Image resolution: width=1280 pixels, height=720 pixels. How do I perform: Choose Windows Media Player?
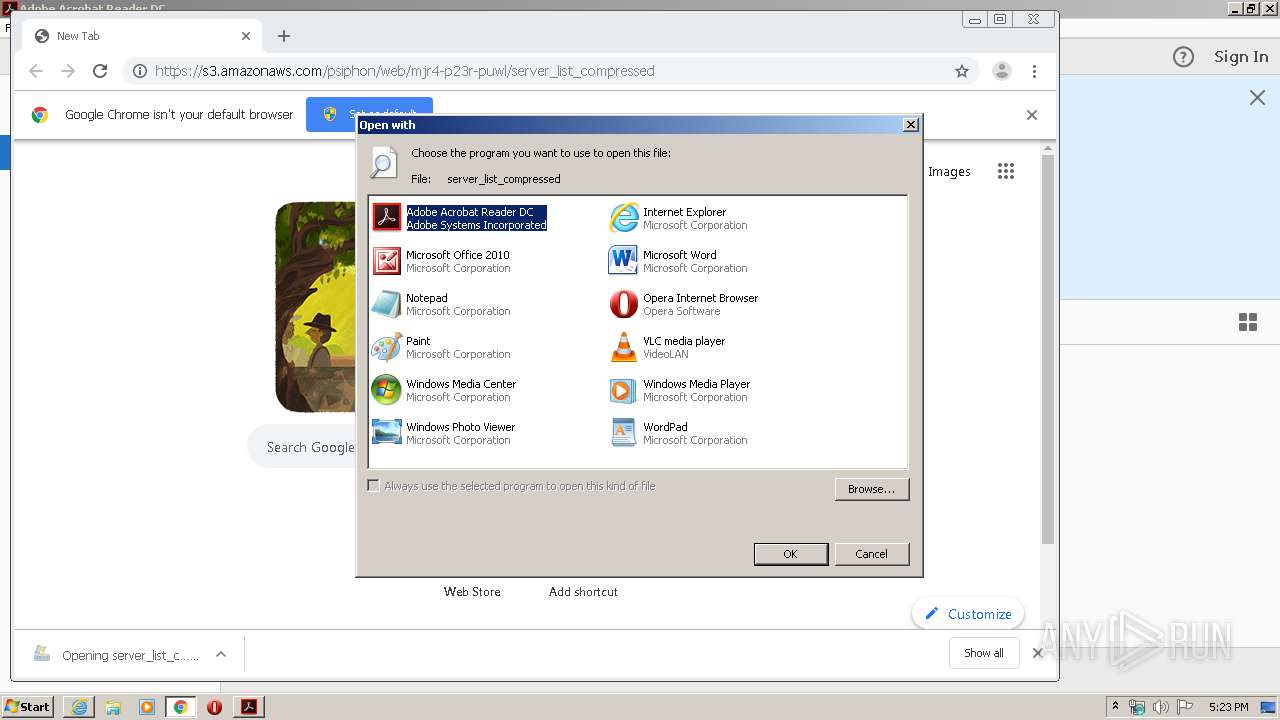click(680, 390)
